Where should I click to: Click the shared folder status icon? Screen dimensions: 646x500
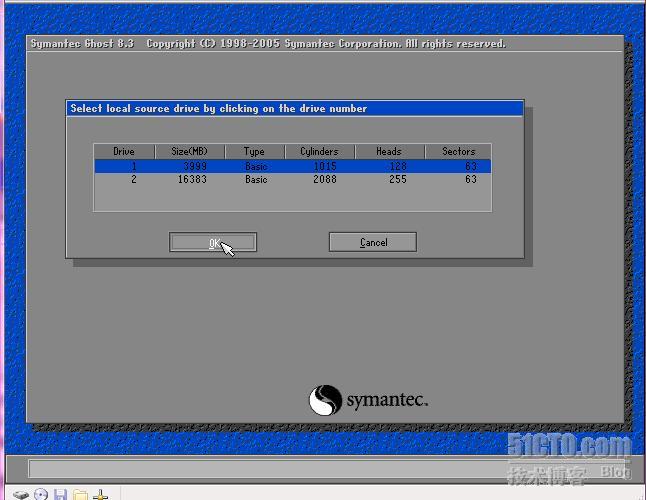pyautogui.click(x=80, y=495)
